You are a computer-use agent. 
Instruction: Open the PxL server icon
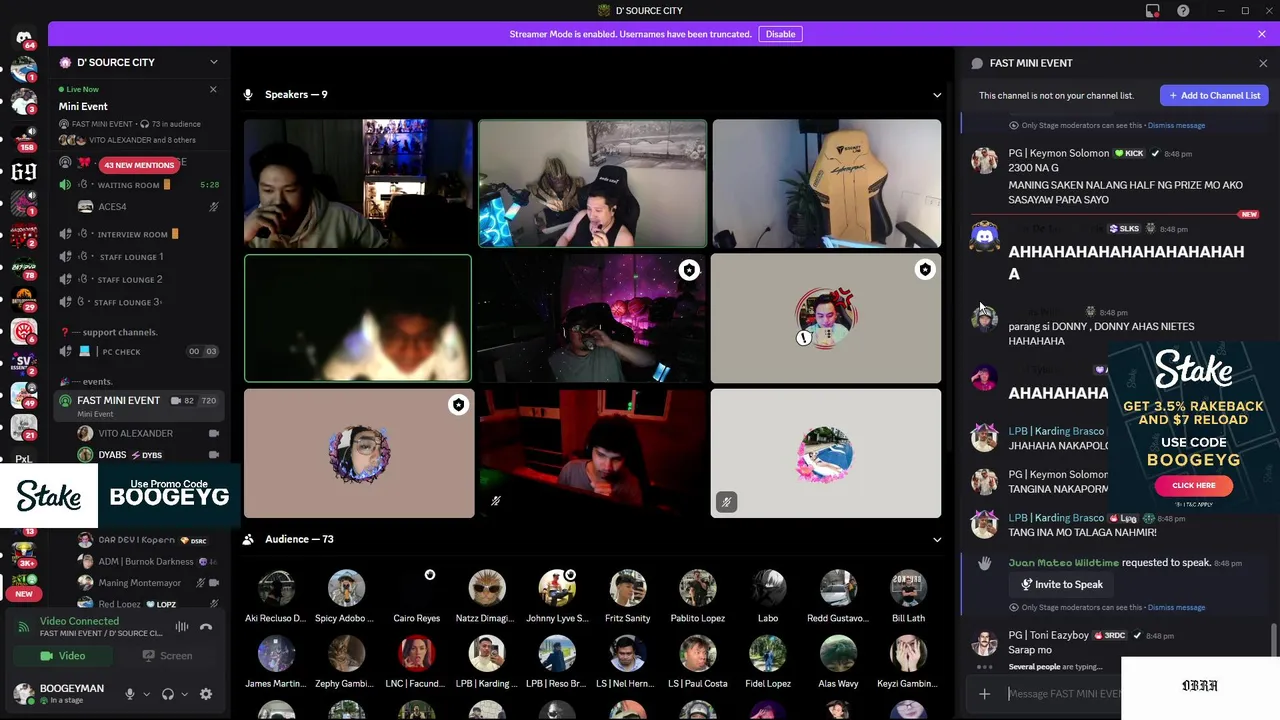[x=23, y=459]
